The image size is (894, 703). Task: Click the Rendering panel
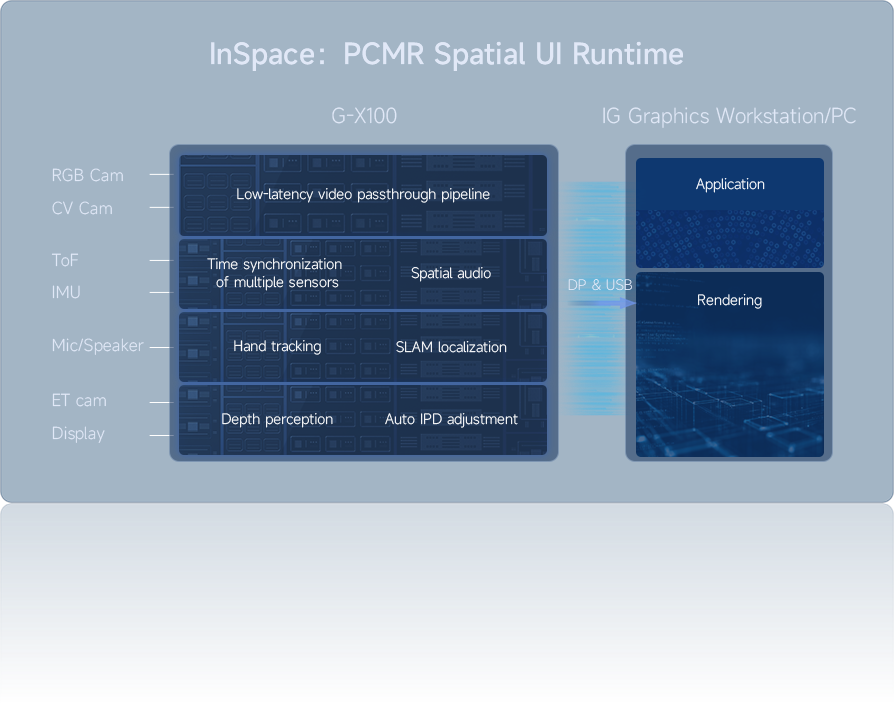[x=729, y=300]
